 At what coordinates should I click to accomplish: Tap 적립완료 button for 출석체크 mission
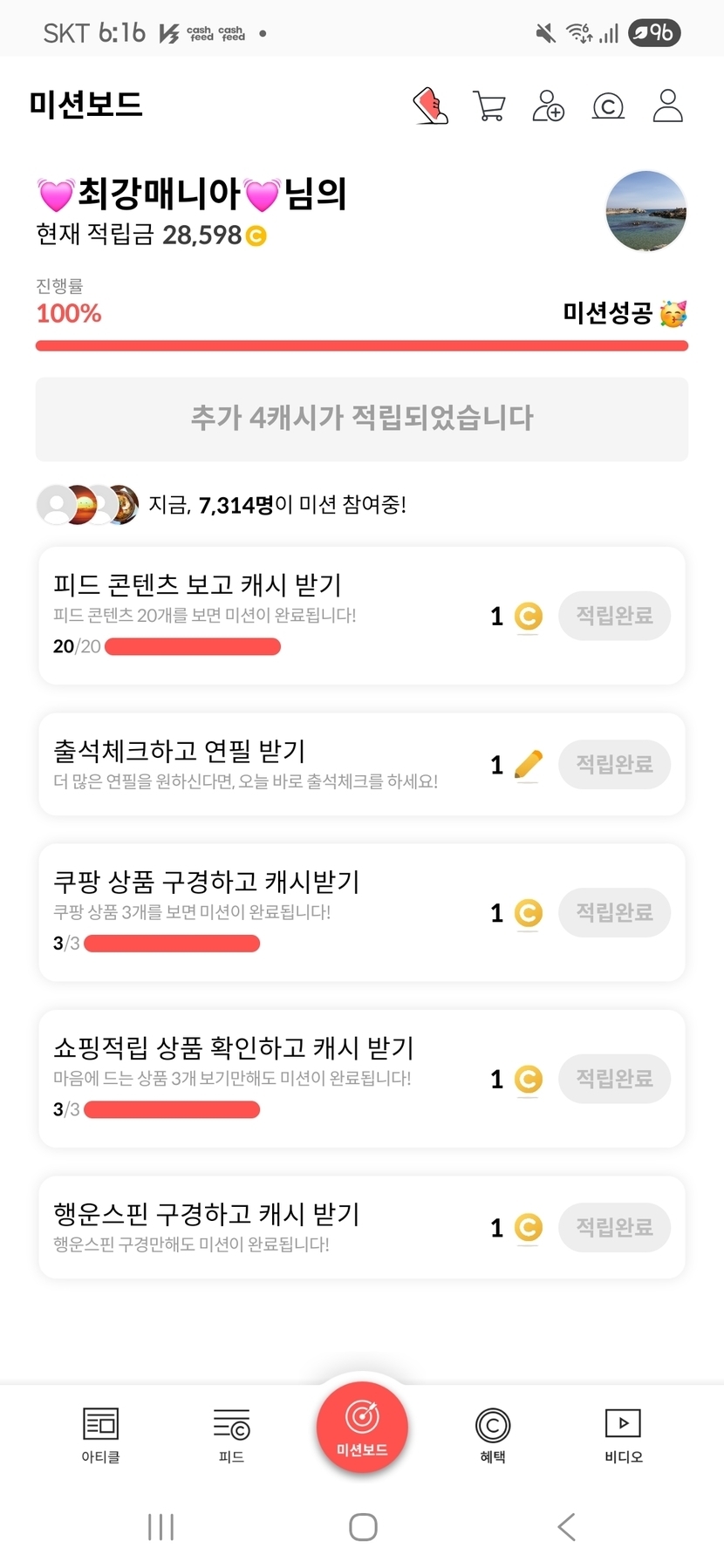coord(614,765)
